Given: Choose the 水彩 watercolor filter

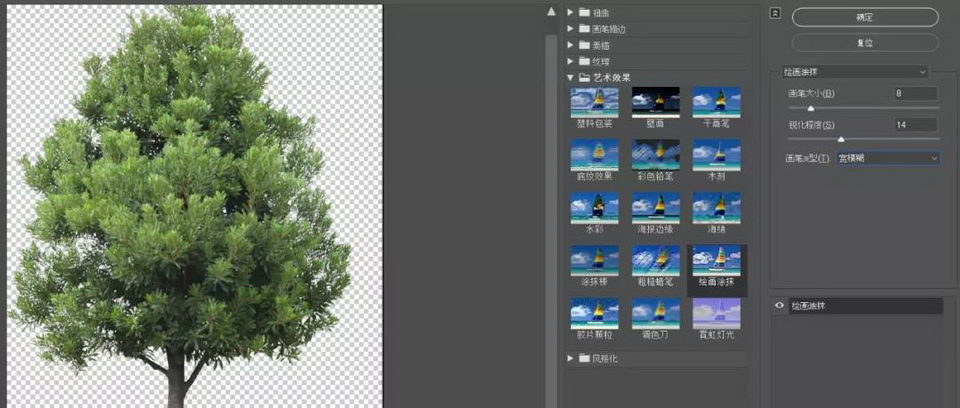Looking at the screenshot, I should coord(594,207).
